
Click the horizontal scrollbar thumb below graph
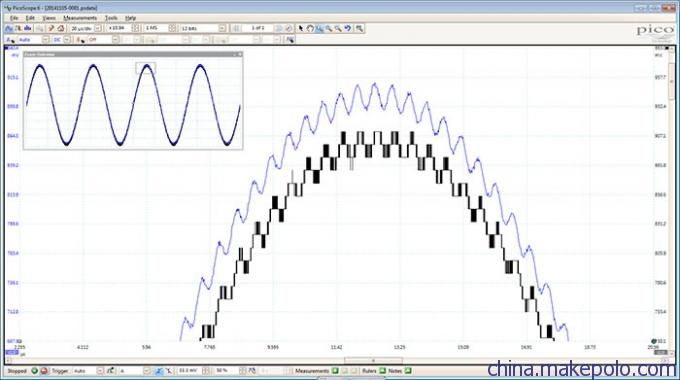(373, 360)
